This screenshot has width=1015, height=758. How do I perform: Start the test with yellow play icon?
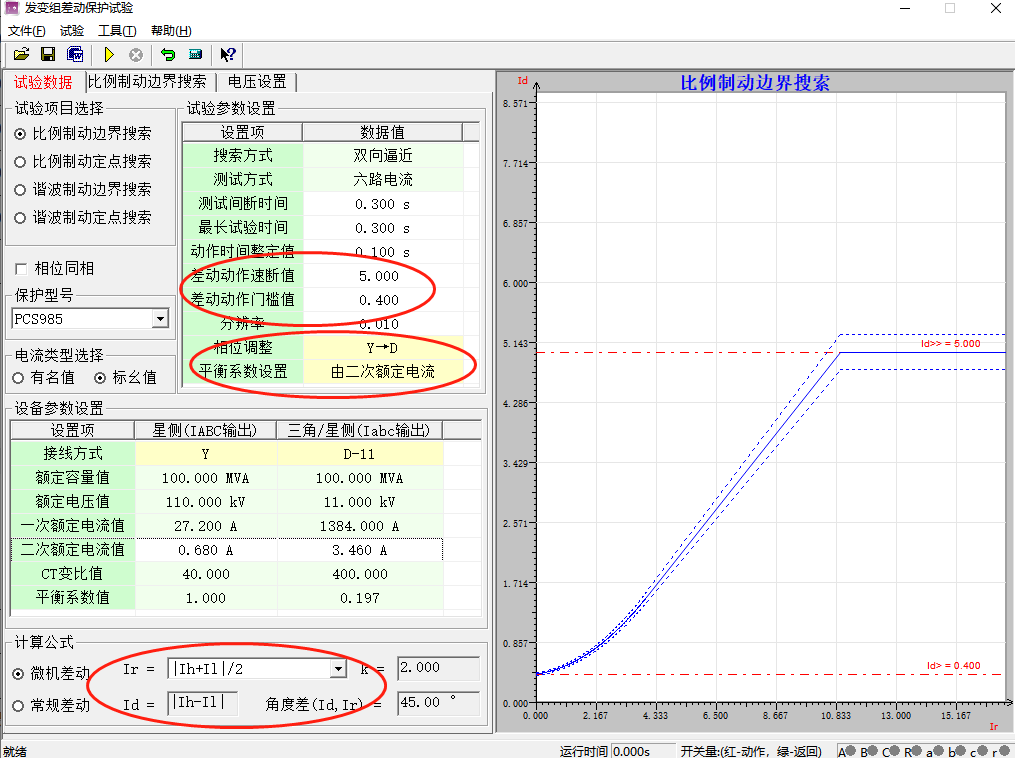pyautogui.click(x=109, y=54)
